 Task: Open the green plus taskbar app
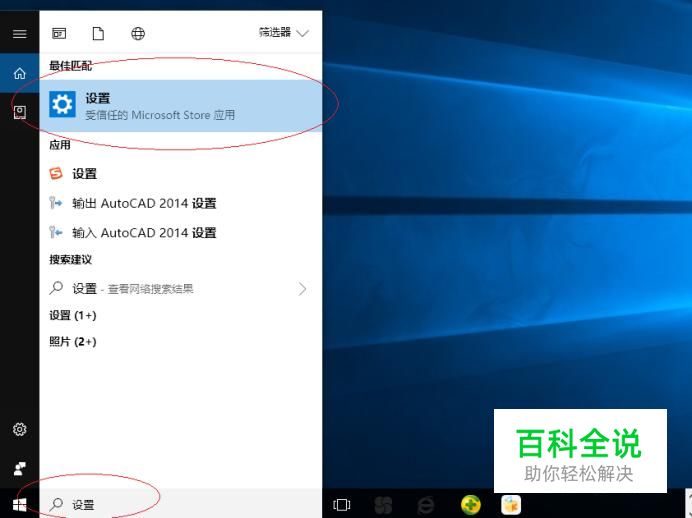471,504
